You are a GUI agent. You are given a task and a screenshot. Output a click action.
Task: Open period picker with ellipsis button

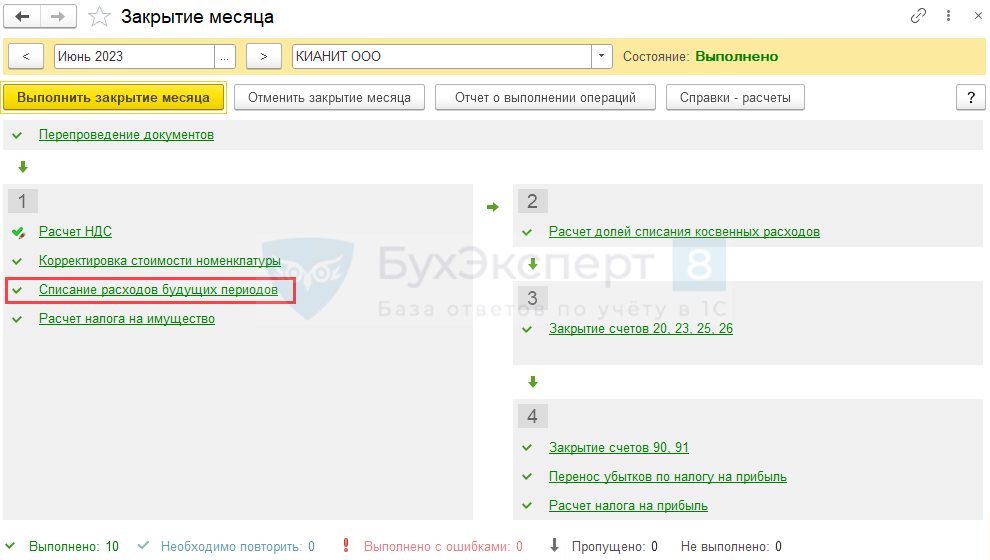(225, 57)
